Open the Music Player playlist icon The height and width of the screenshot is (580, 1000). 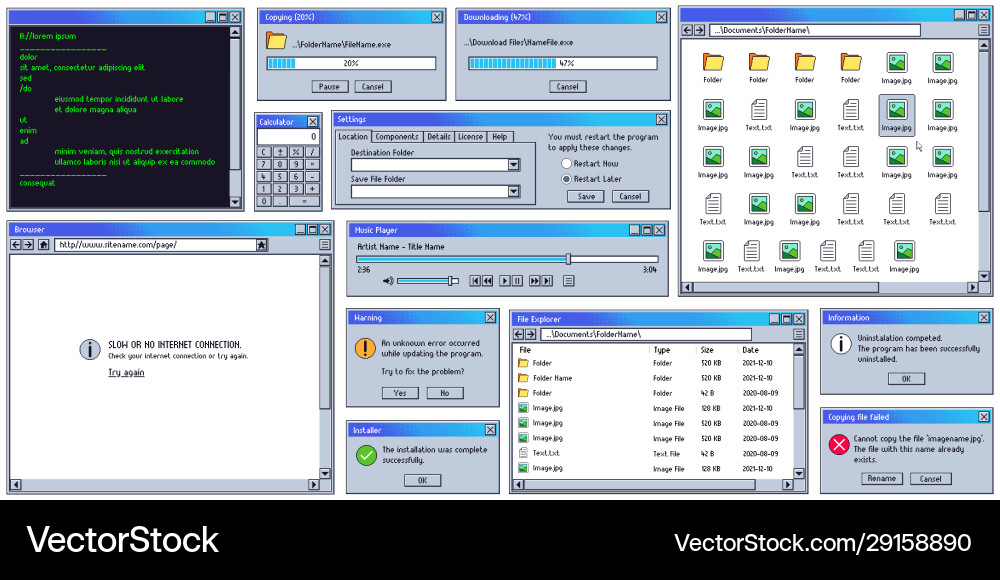point(569,281)
